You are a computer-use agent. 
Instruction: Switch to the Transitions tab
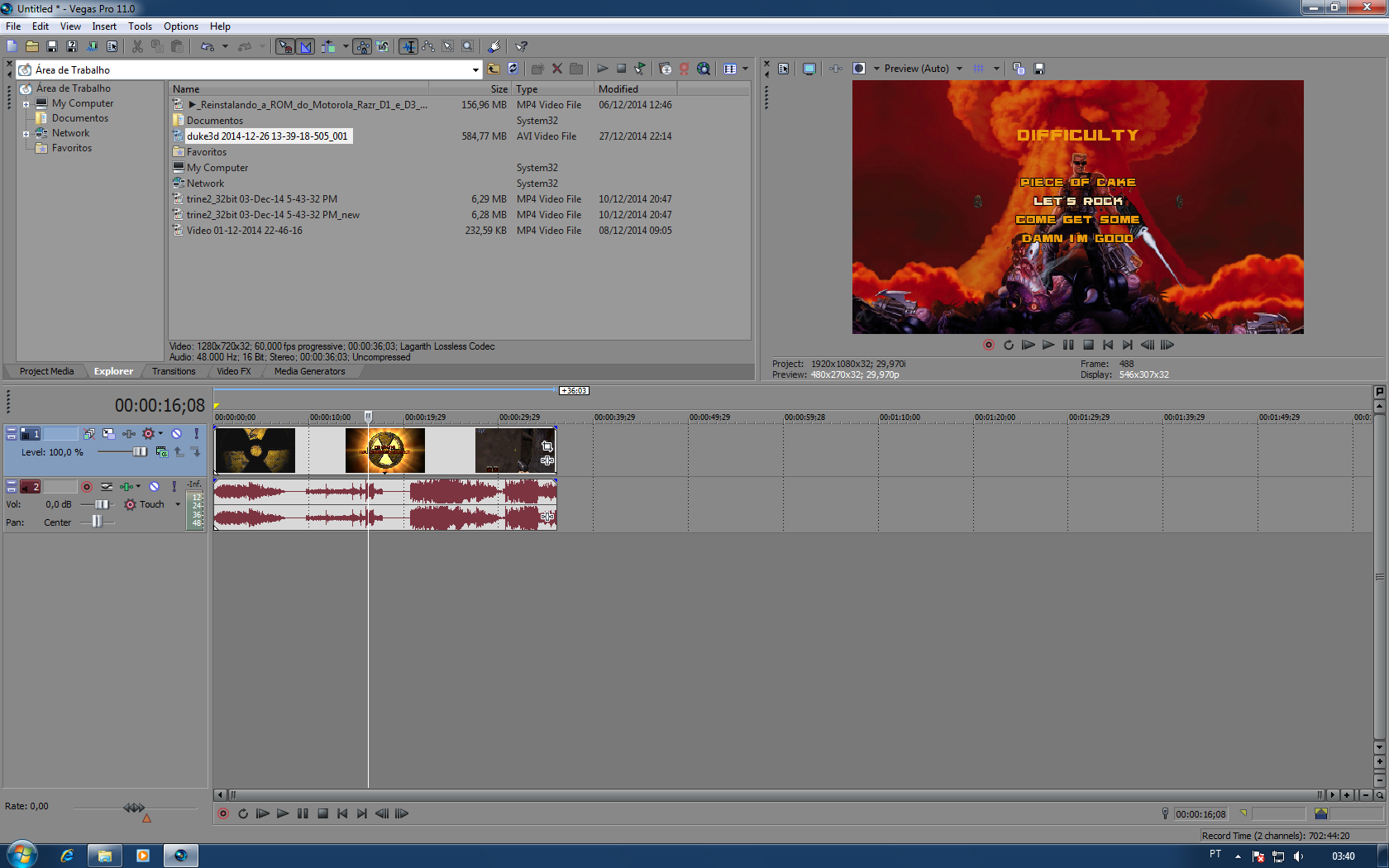pos(174,371)
